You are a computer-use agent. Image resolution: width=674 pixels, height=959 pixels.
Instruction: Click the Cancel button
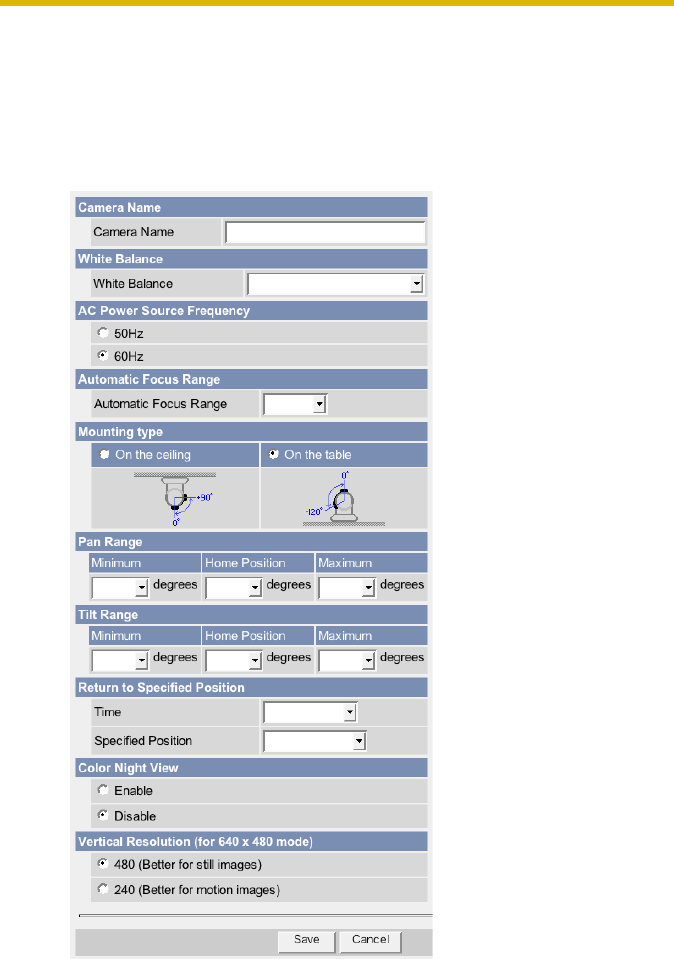[371, 940]
